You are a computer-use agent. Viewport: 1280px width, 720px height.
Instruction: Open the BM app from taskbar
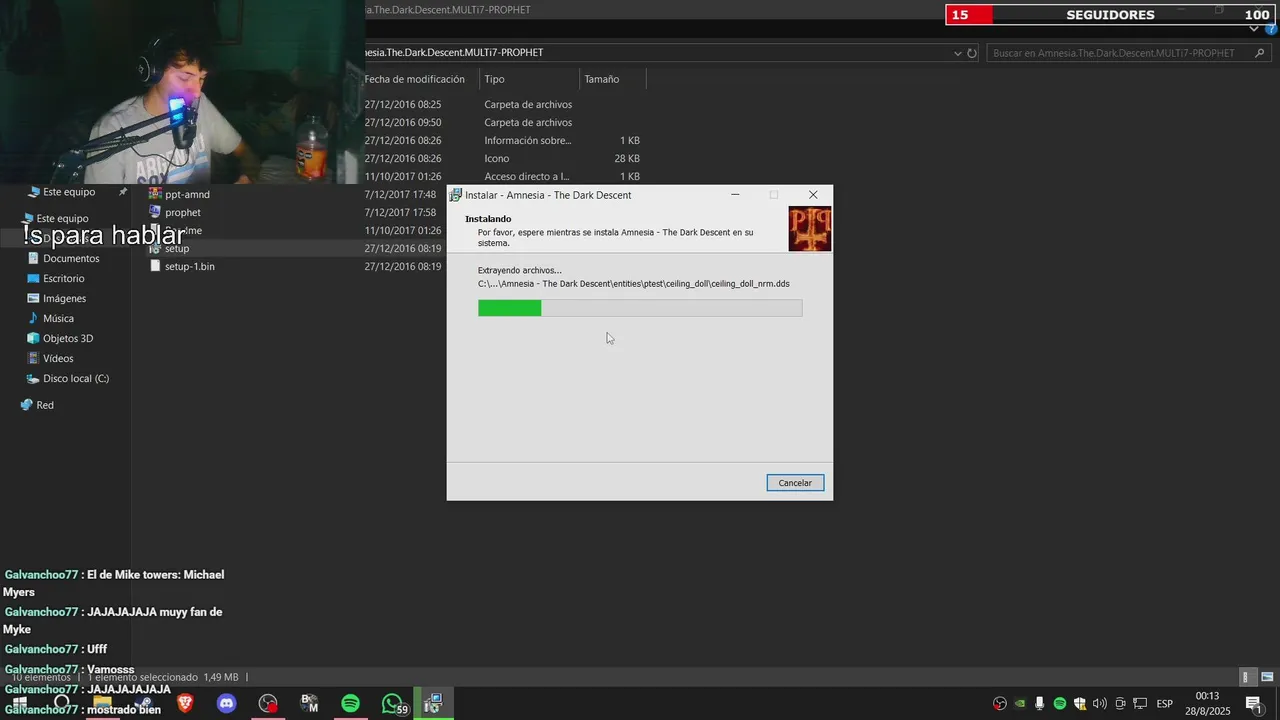coord(309,704)
